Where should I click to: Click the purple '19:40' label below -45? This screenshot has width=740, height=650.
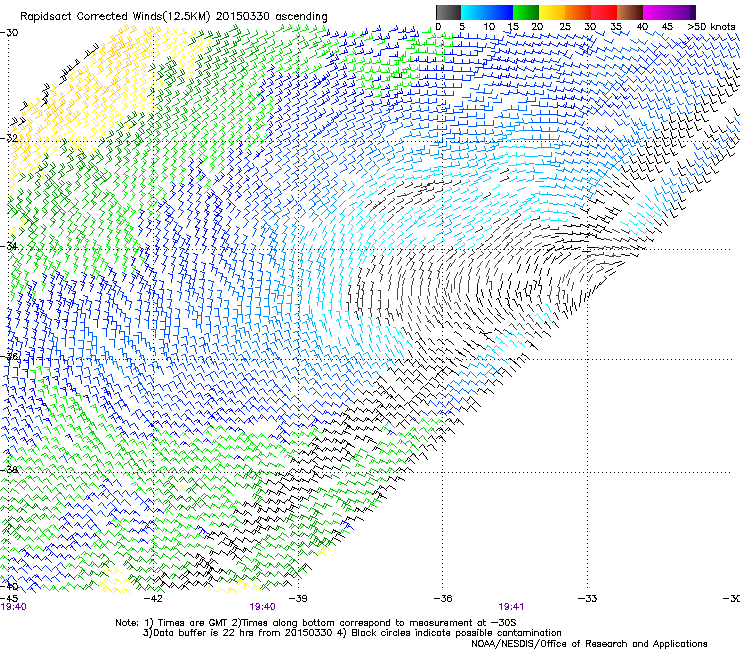tap(14, 607)
